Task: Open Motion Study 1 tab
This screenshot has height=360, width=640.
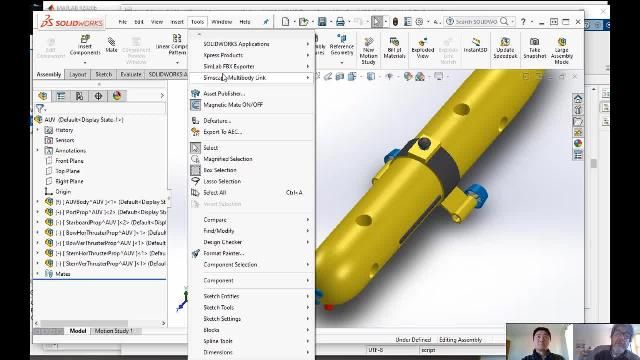Action: click(x=114, y=331)
